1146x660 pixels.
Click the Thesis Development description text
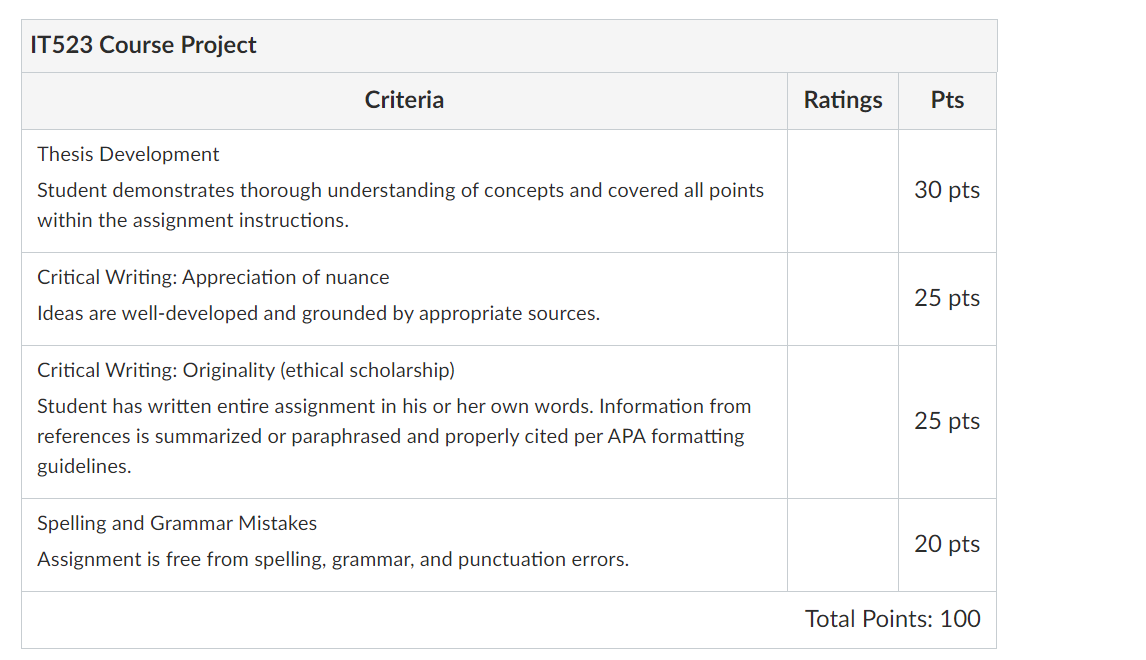coord(401,205)
